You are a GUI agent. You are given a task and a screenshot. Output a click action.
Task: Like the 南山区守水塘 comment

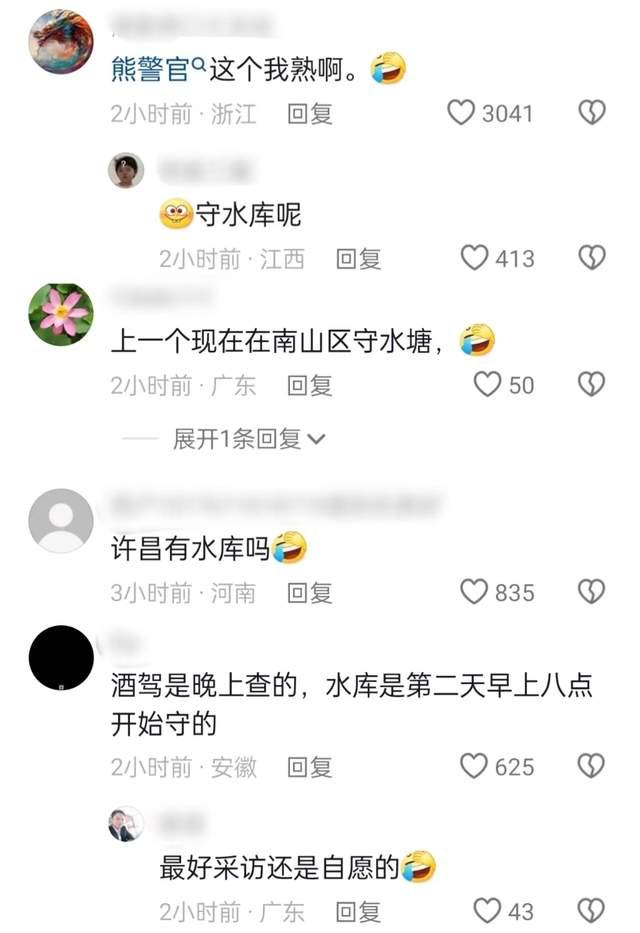click(x=487, y=384)
